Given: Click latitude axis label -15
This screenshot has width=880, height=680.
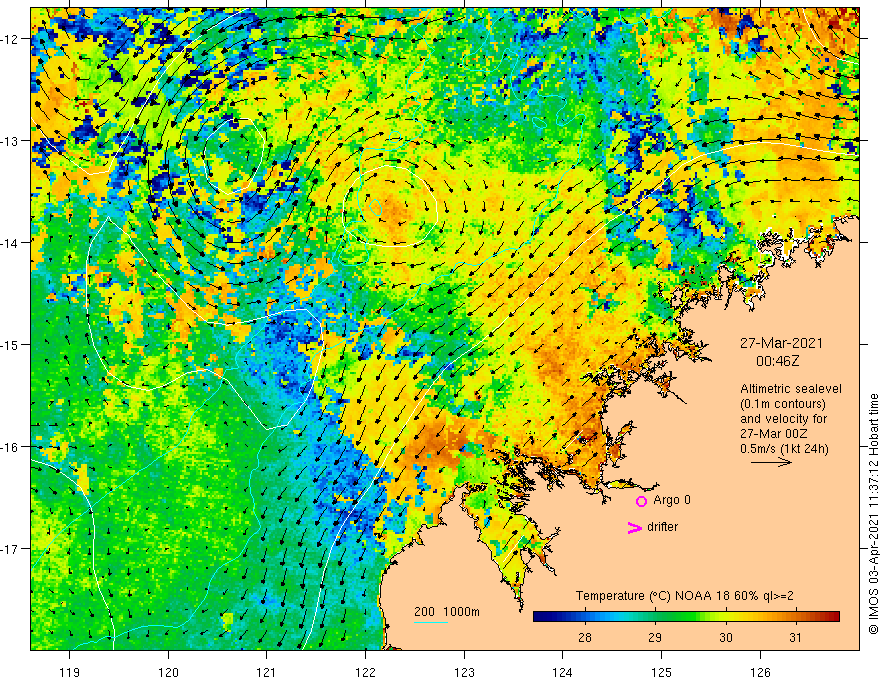Looking at the screenshot, I should click(x=10, y=344).
